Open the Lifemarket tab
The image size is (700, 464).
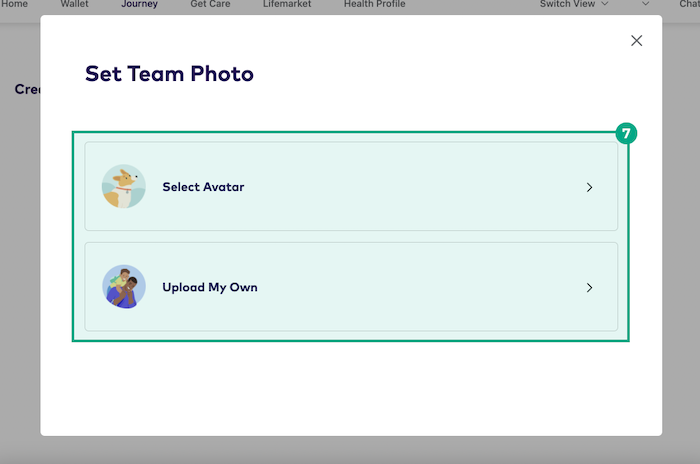[x=287, y=4]
